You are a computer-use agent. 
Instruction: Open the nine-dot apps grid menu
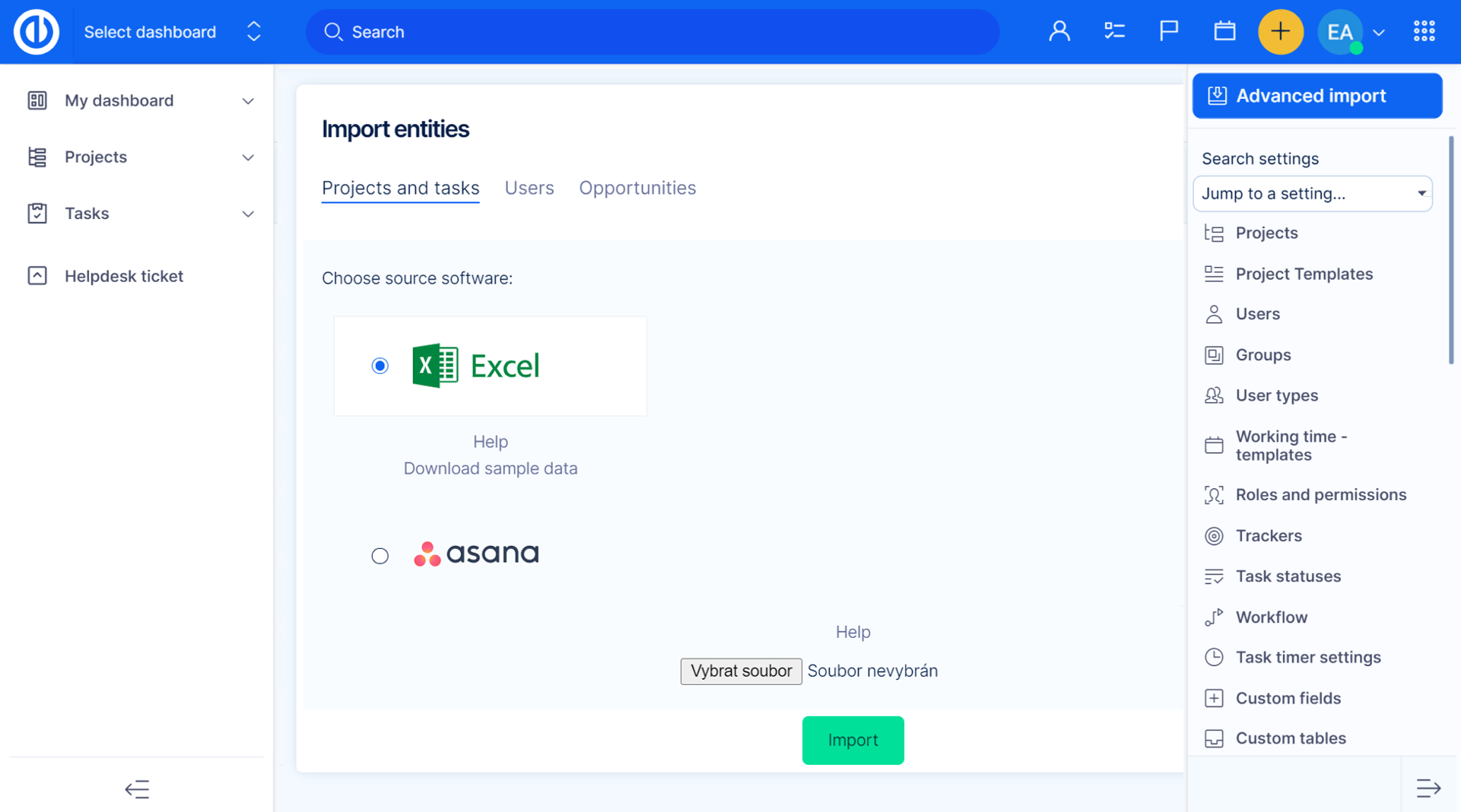(1424, 32)
